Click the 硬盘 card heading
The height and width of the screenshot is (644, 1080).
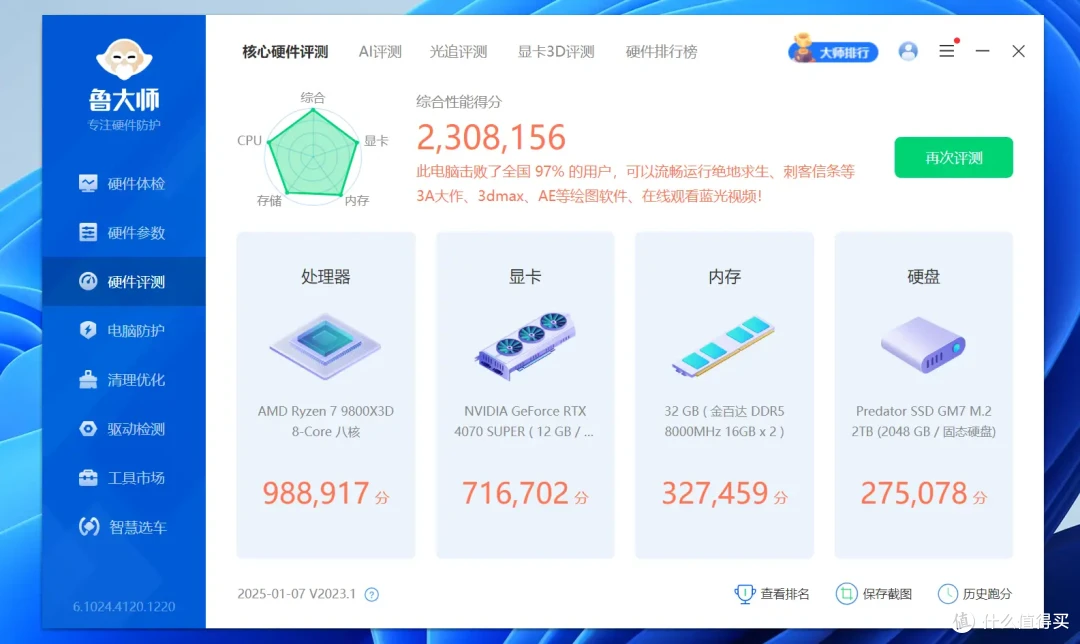[x=924, y=277]
